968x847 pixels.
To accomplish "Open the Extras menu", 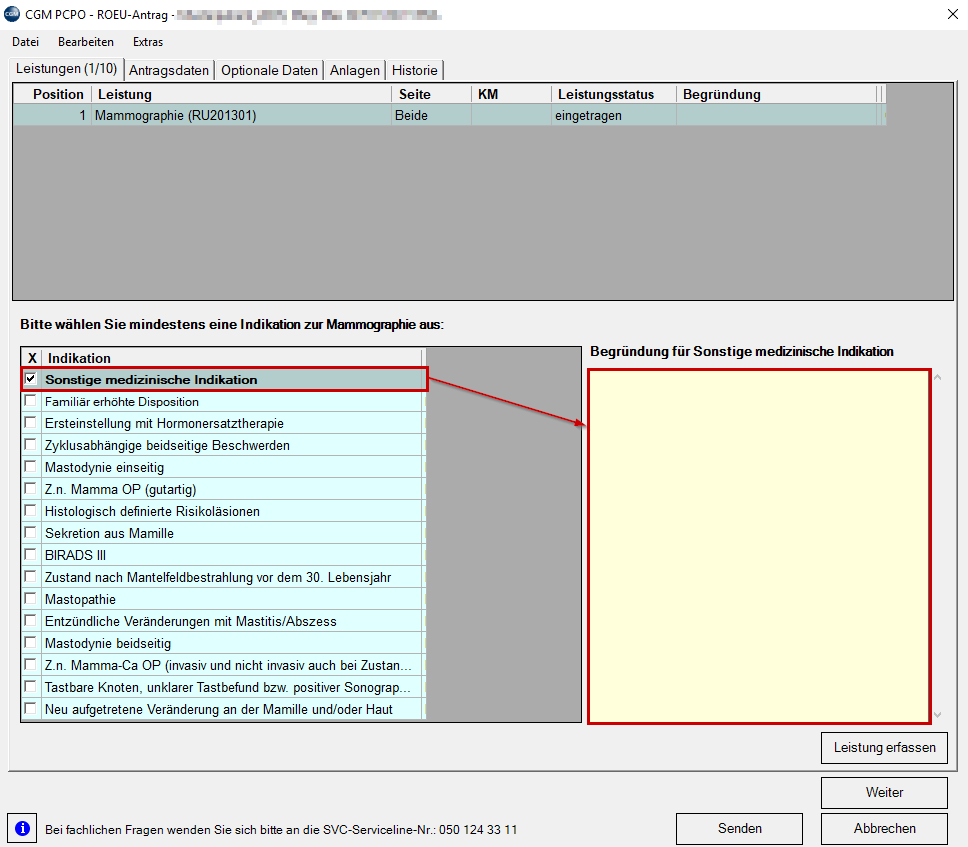I will tap(148, 42).
